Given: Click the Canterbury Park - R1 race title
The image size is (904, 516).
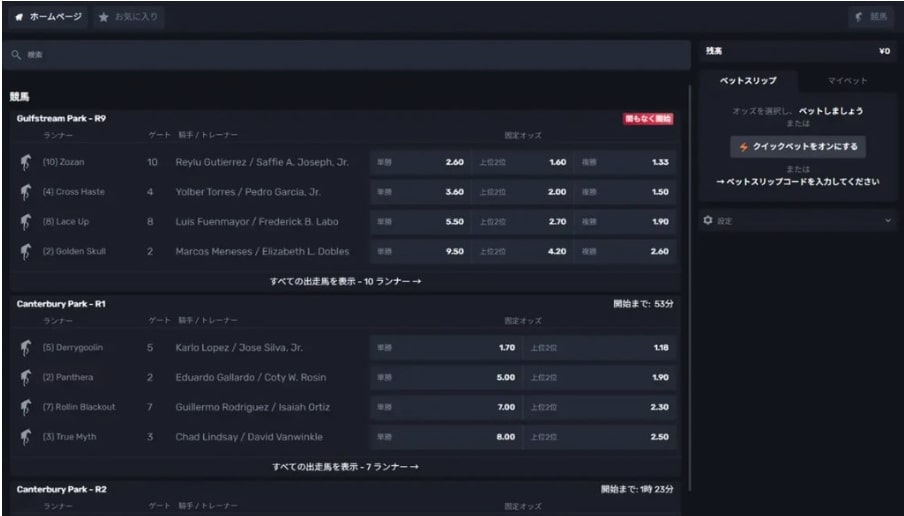Looking at the screenshot, I should [x=61, y=304].
